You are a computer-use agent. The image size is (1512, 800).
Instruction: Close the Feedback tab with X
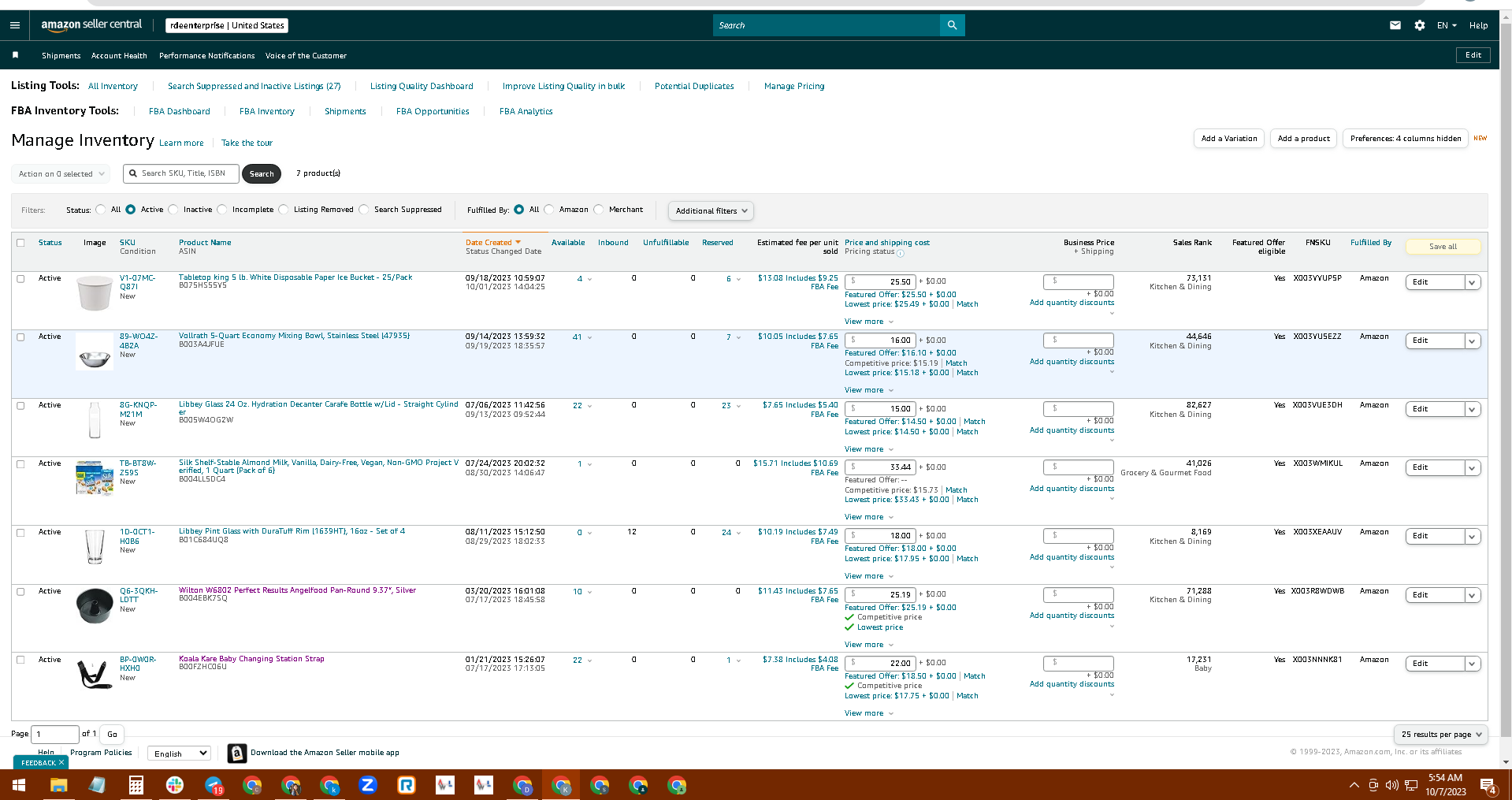(61, 762)
